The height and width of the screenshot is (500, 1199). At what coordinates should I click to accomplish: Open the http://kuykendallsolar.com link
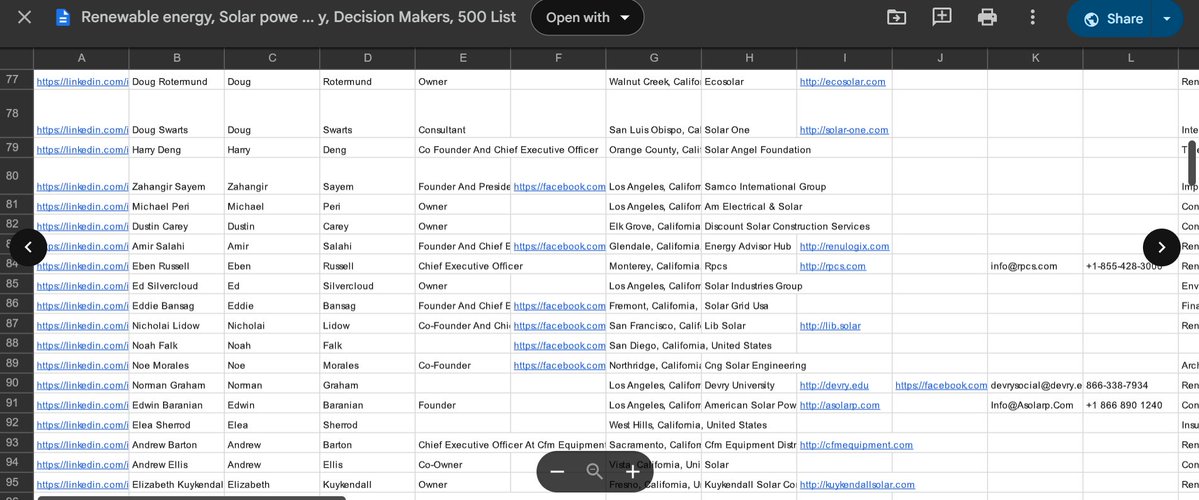click(x=857, y=485)
